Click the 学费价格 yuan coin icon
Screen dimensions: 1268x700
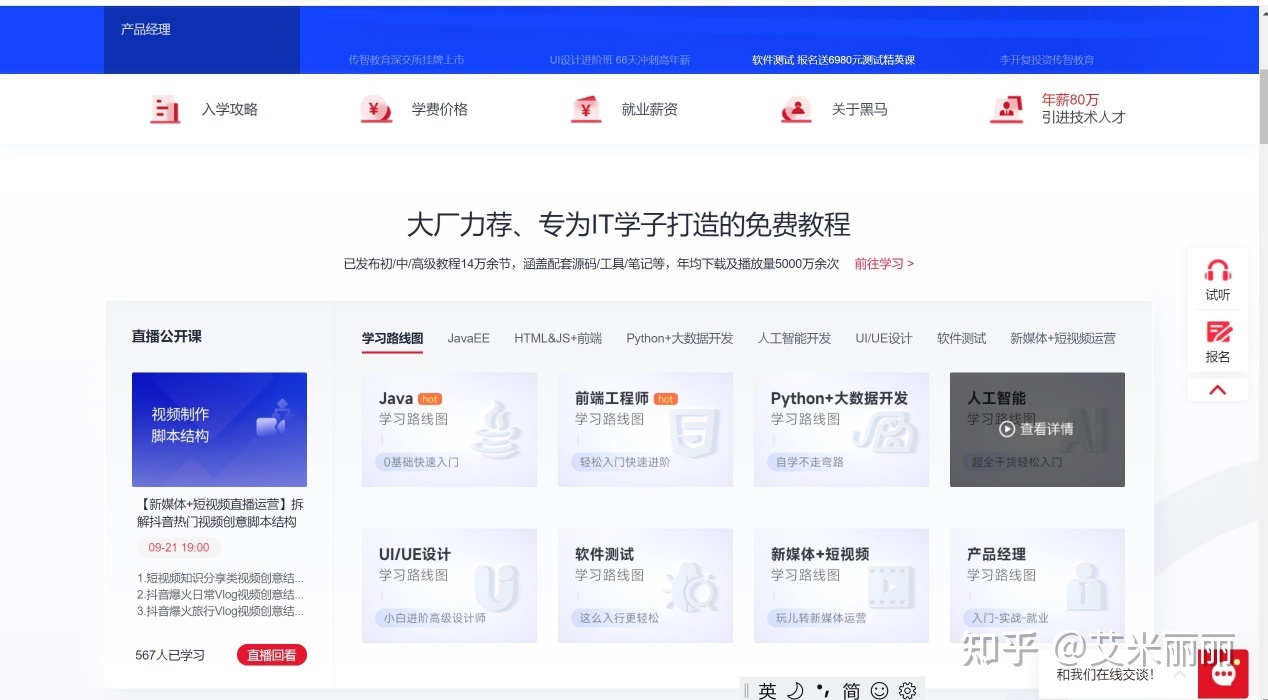(x=375, y=108)
